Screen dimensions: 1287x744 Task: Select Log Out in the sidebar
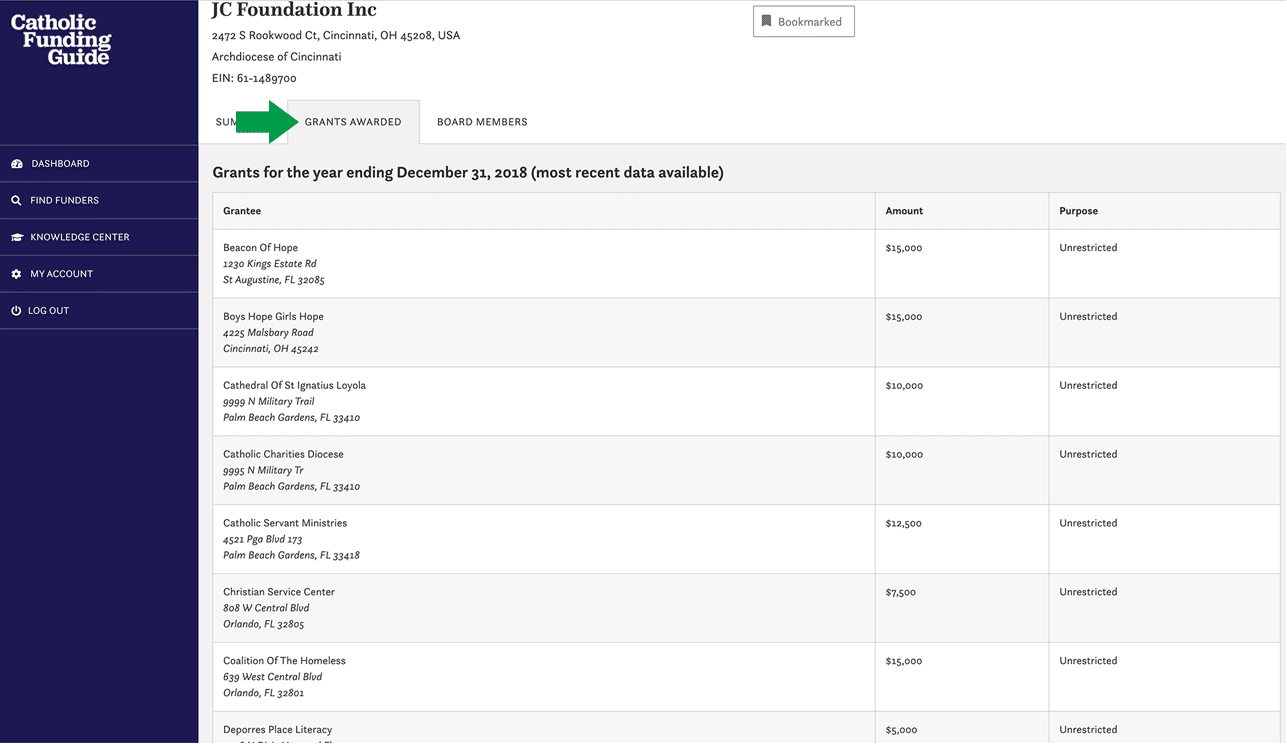tap(99, 311)
